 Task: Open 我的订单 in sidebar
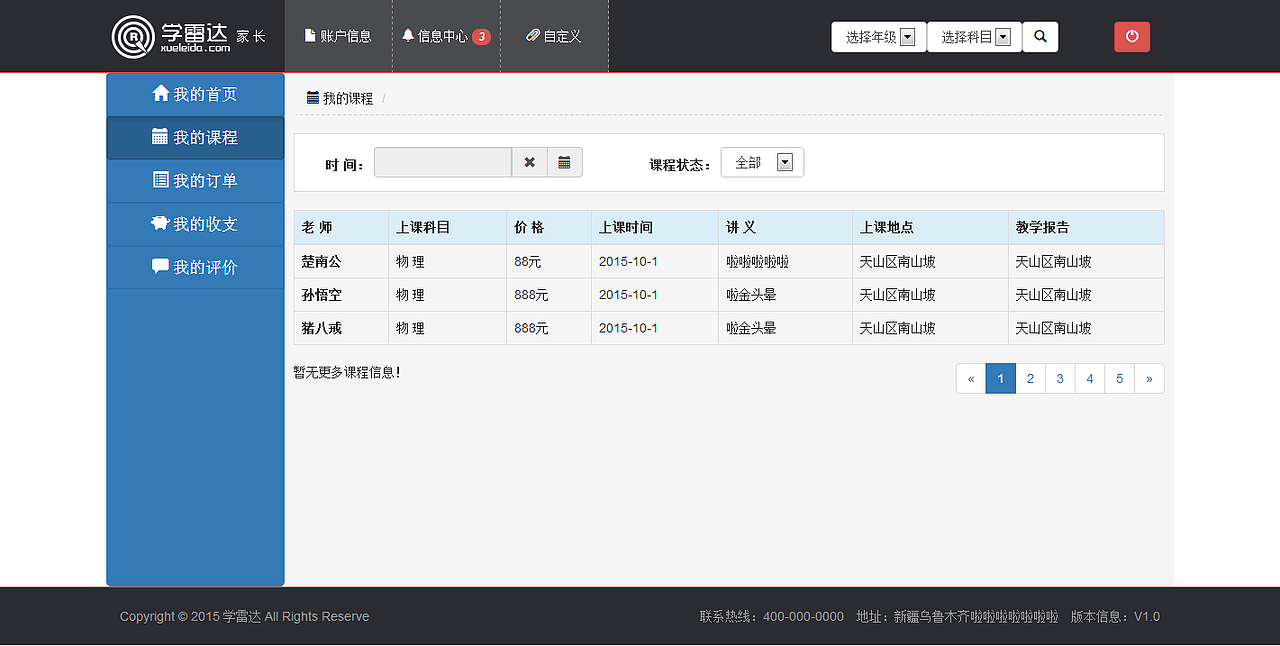tap(195, 181)
